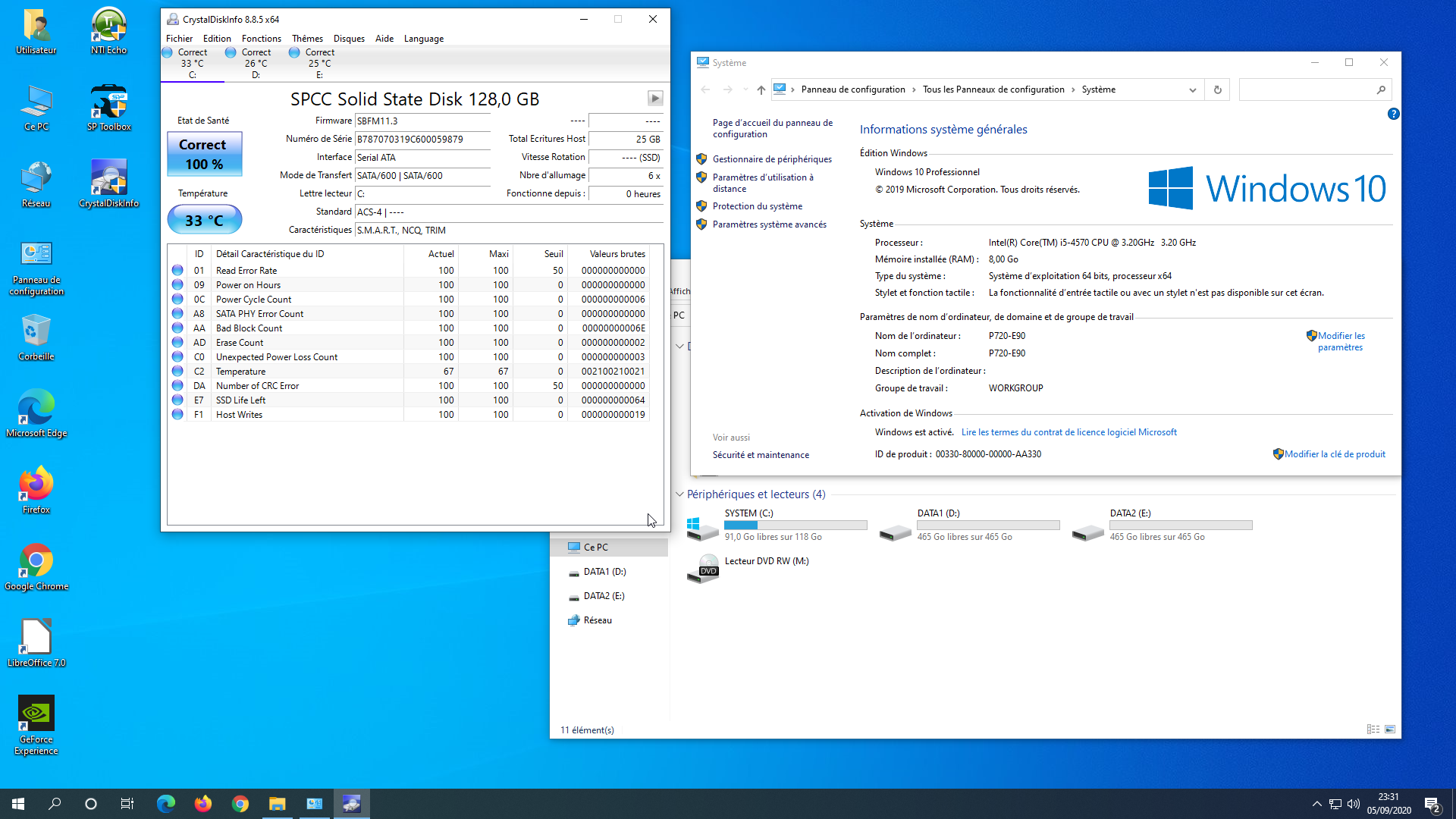This screenshot has height=819, width=1456.
Task: Open Task View on the taskbar
Action: [x=127, y=804]
